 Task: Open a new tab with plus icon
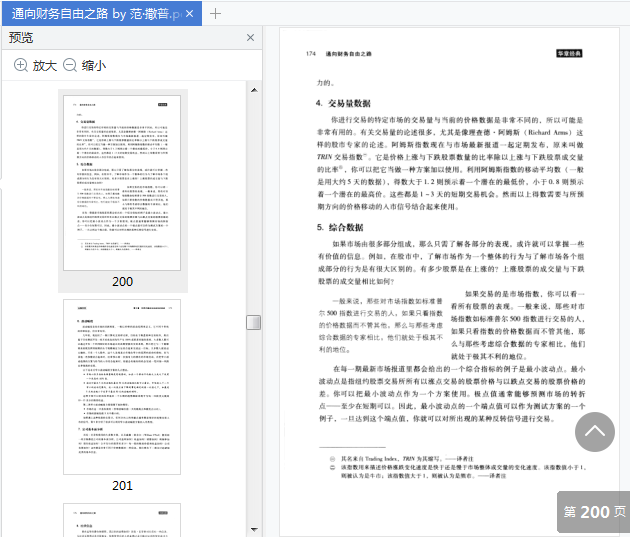(215, 14)
